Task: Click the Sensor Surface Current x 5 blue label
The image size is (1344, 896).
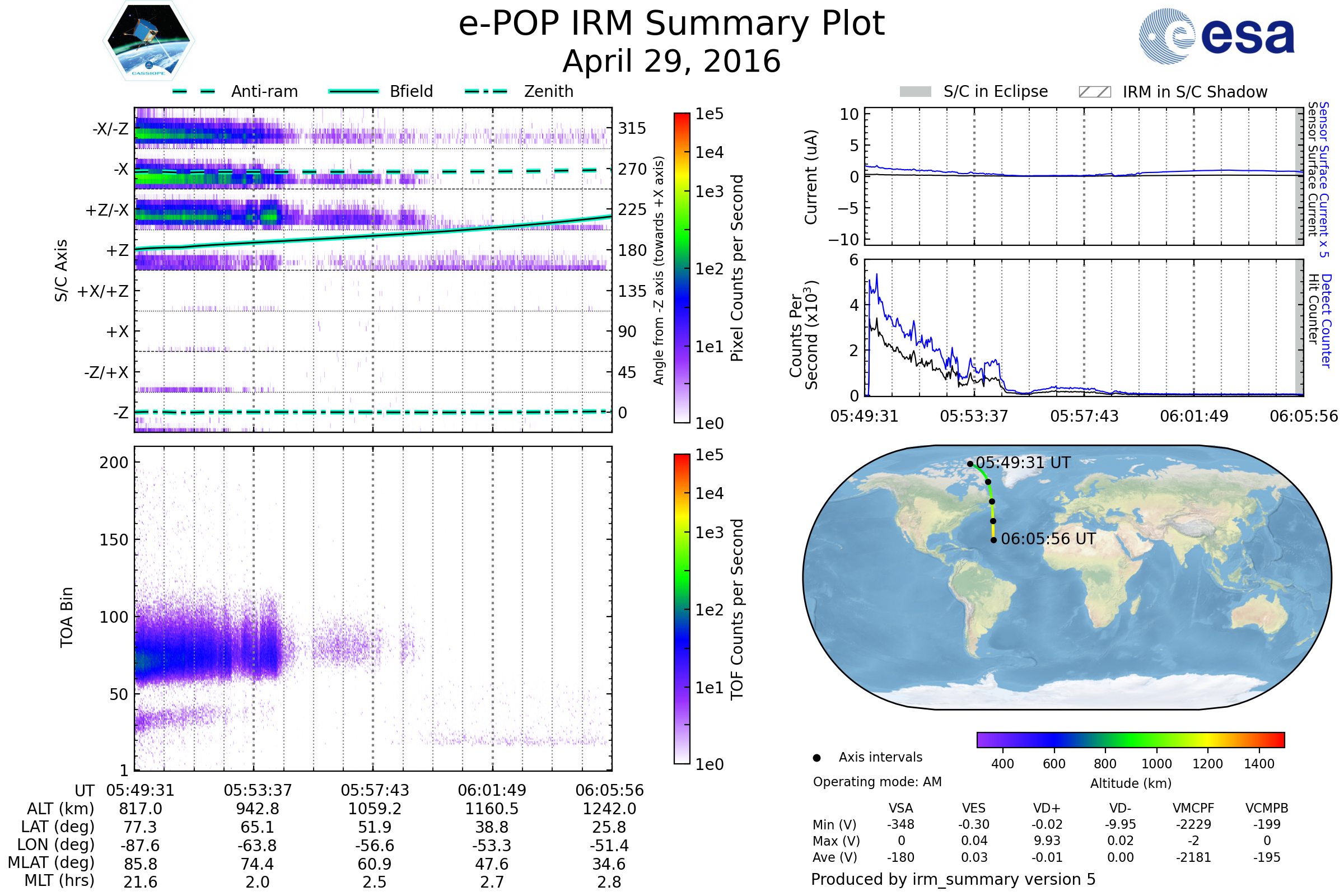Action: 1324,179
